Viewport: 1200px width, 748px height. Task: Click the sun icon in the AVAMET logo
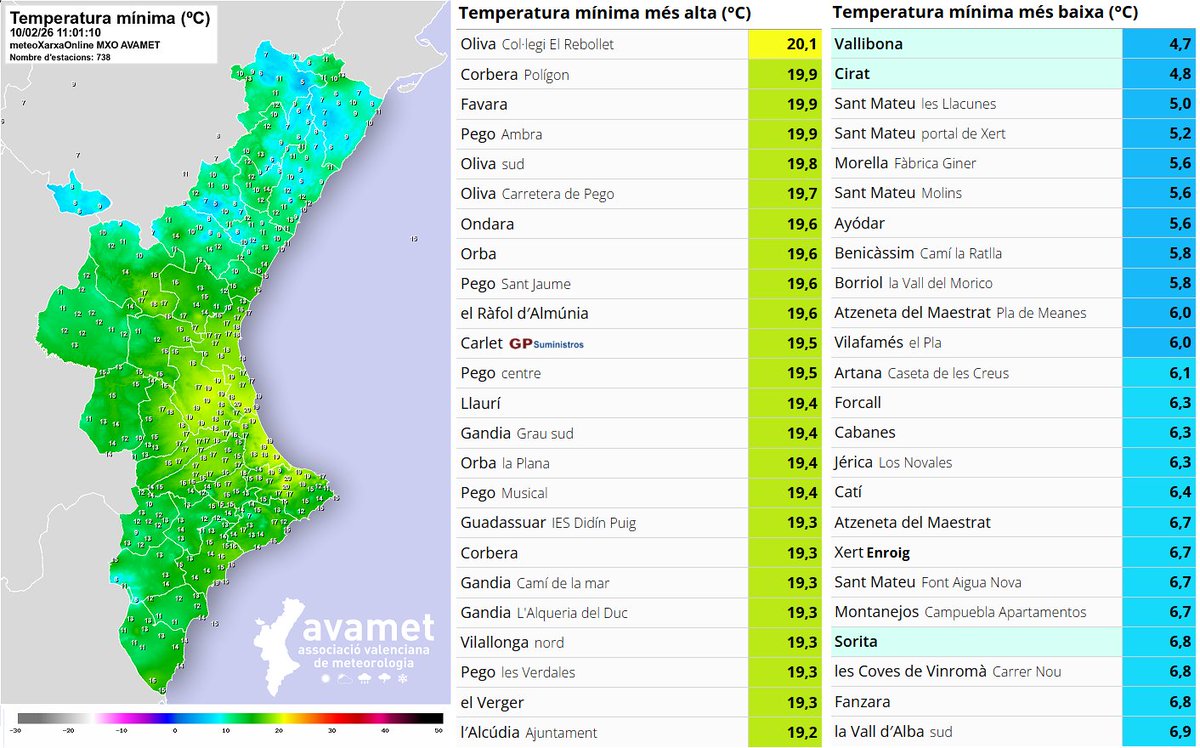[325, 678]
